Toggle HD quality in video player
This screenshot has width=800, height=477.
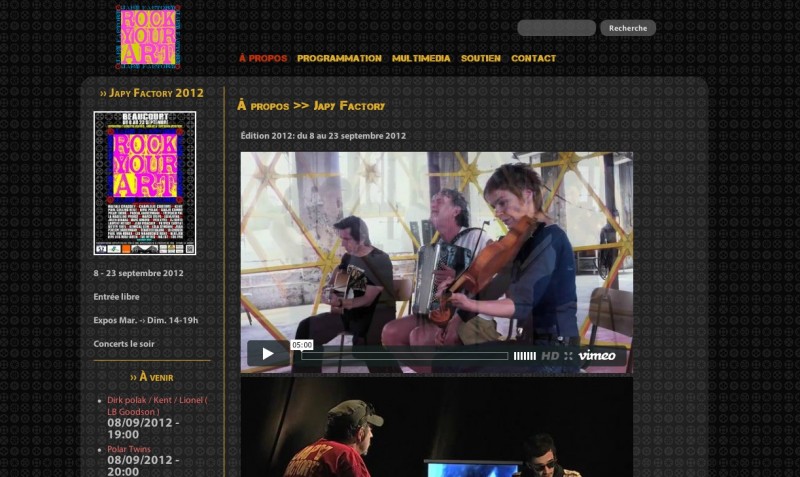(550, 356)
